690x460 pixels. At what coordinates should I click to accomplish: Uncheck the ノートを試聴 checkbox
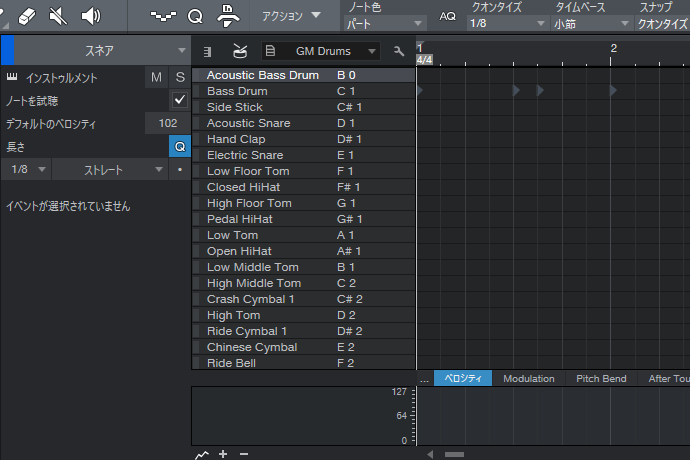click(x=180, y=100)
